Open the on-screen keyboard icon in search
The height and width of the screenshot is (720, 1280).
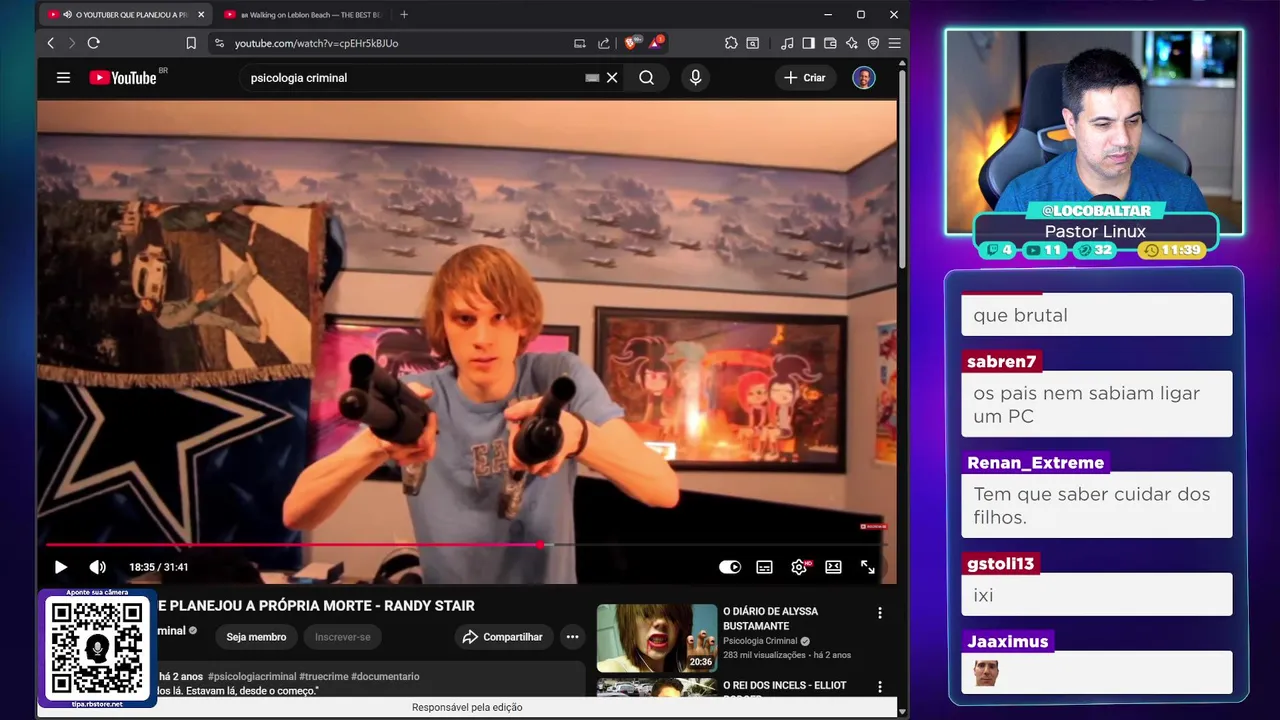(592, 77)
